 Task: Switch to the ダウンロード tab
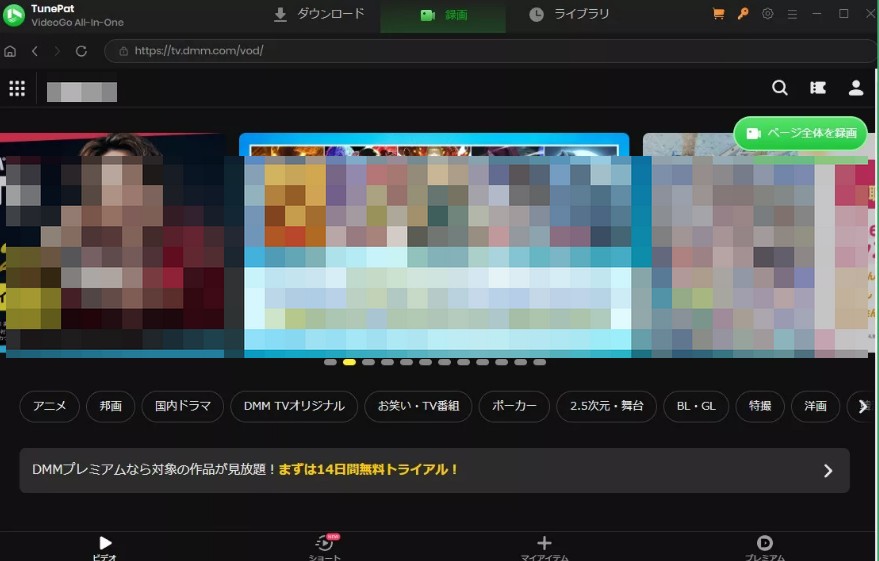pos(319,14)
